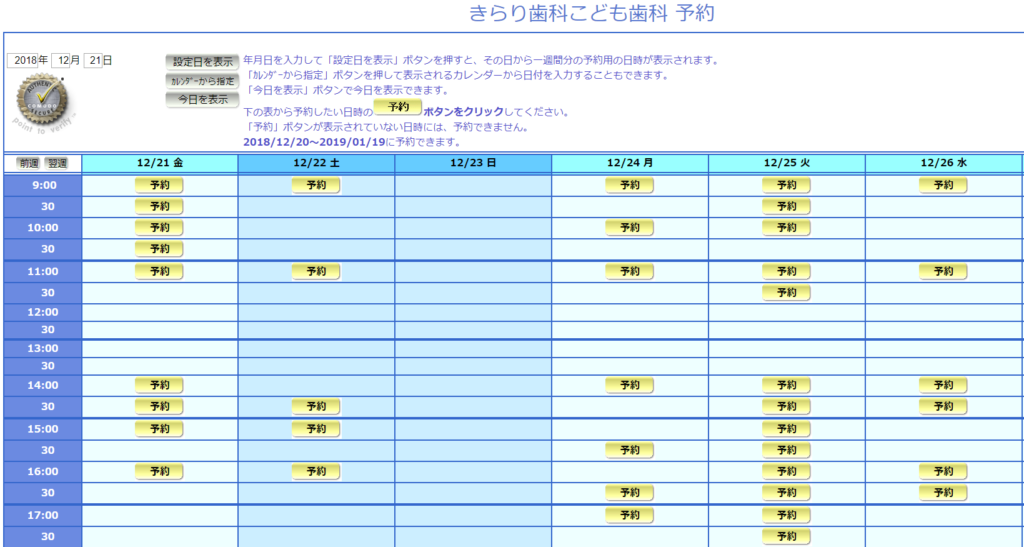Reserve 12/21 at 11:00
Screen dimensions: 1024x547
click(159, 272)
